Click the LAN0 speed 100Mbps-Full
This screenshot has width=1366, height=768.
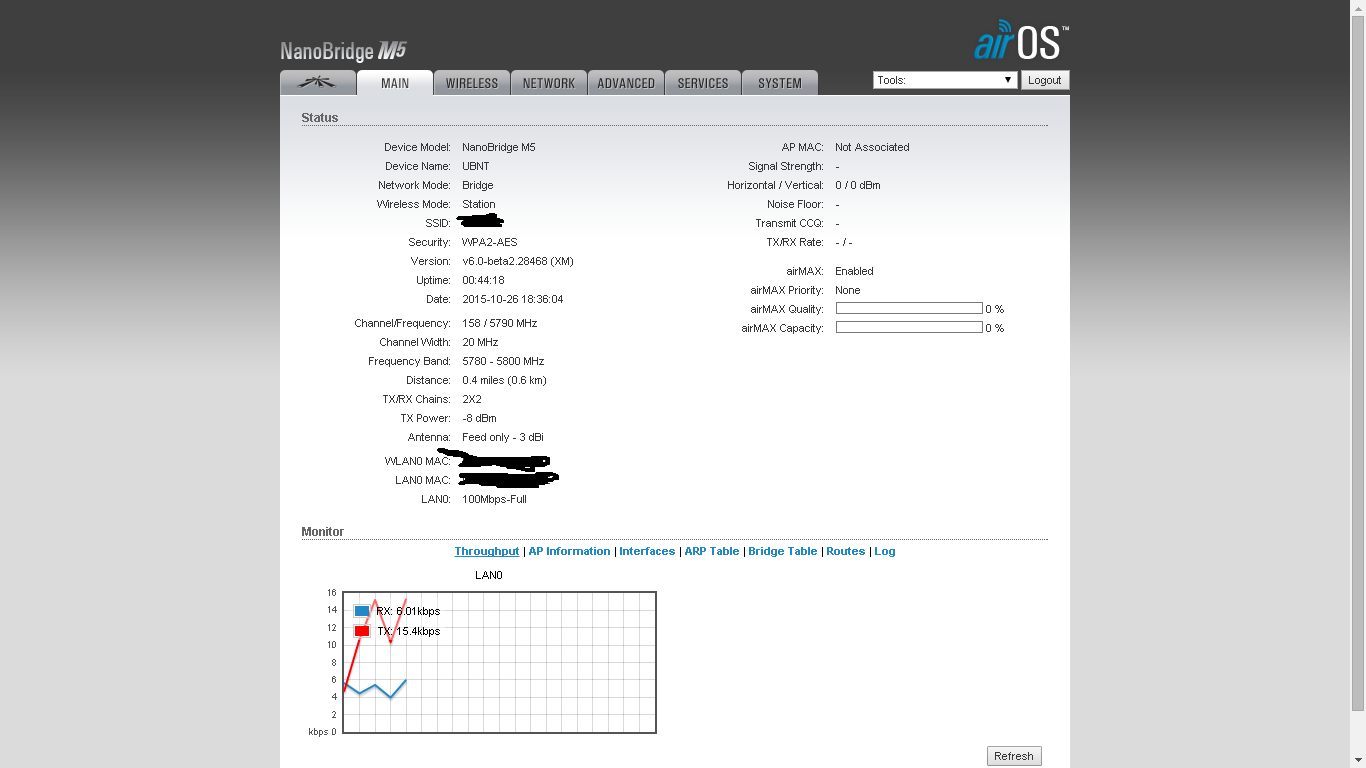coord(494,499)
